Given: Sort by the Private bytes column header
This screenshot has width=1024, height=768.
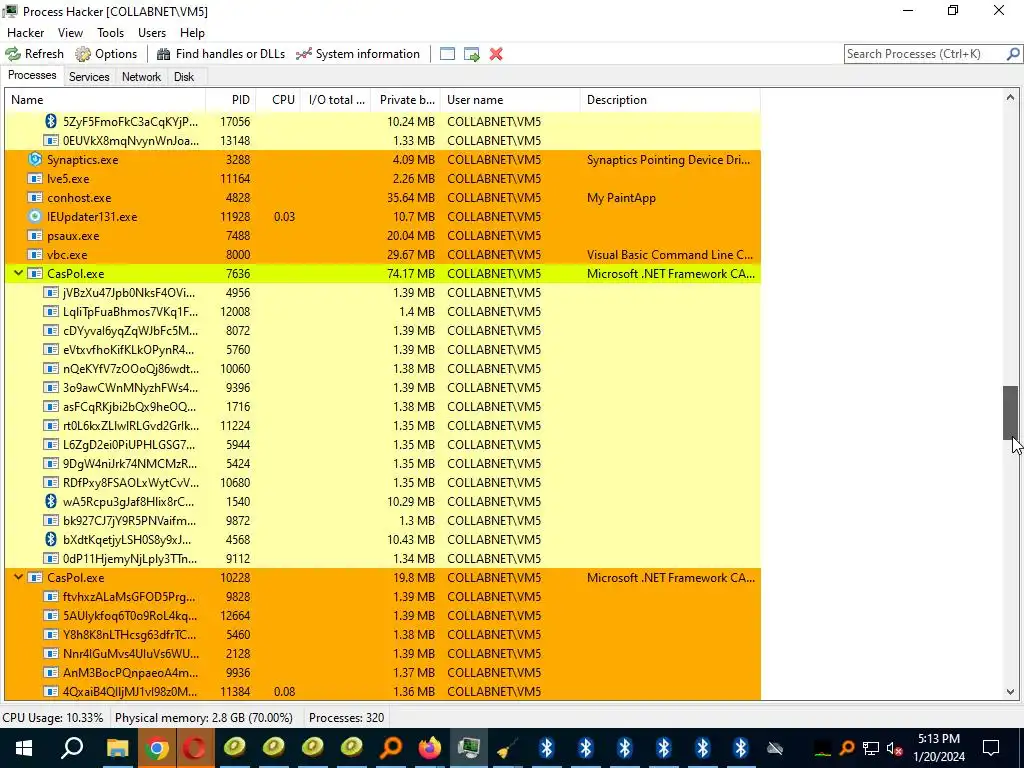Looking at the screenshot, I should click(406, 100).
